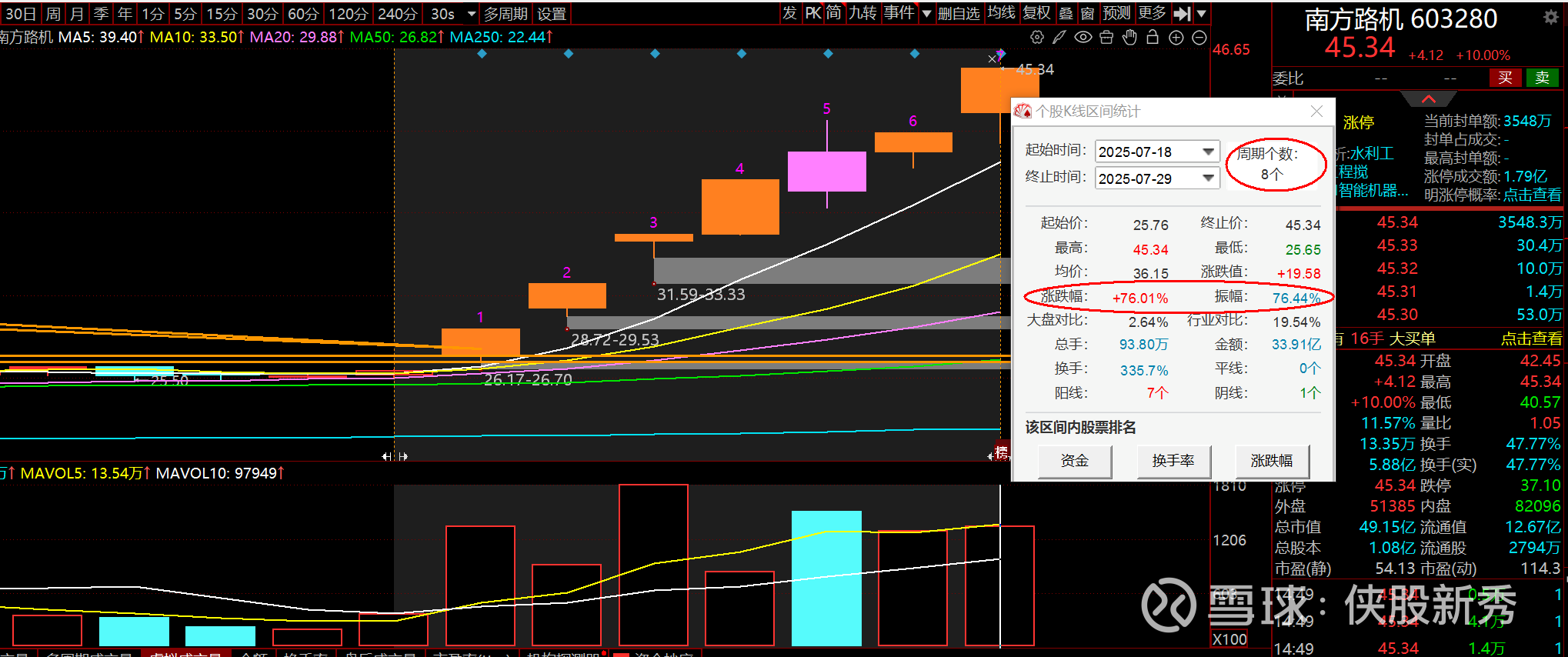Click the cyan volume bar of day 5
Image resolution: width=1568 pixels, height=657 pixels.
(827, 578)
